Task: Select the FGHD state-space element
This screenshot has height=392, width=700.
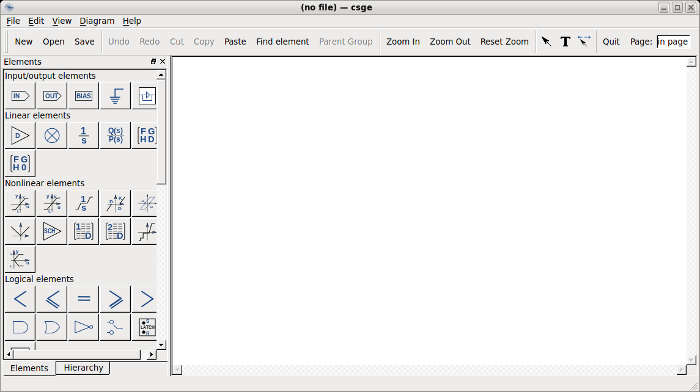Action: 146,135
